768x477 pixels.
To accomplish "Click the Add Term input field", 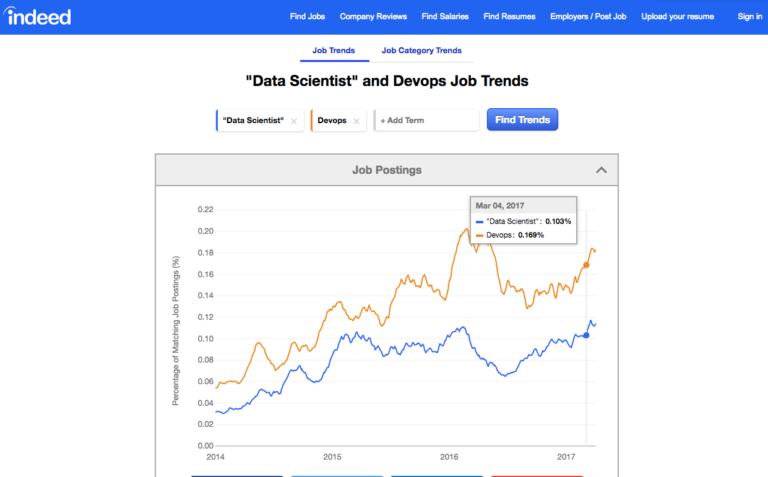I will click(x=427, y=120).
